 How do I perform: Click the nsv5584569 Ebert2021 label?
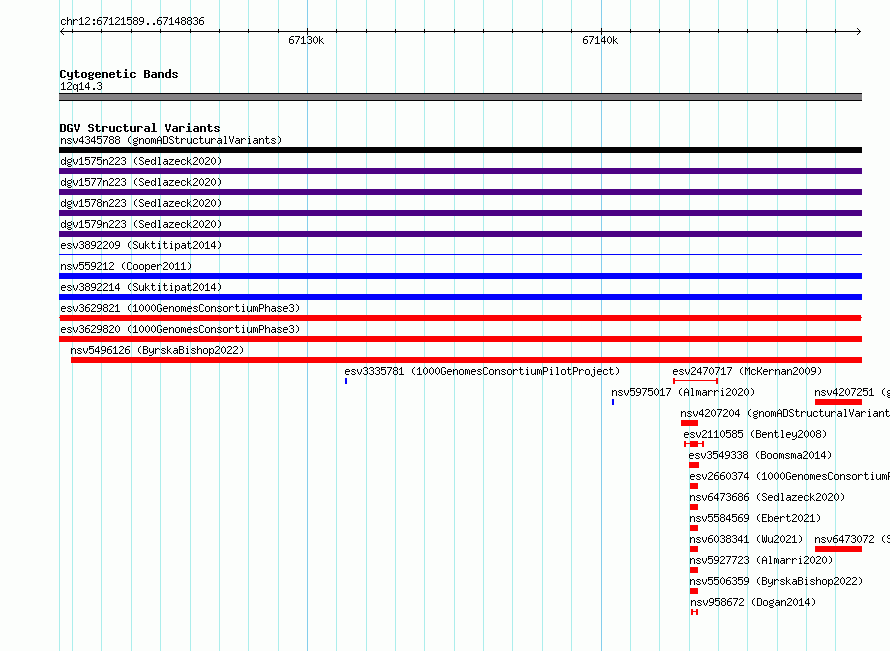pos(755,518)
